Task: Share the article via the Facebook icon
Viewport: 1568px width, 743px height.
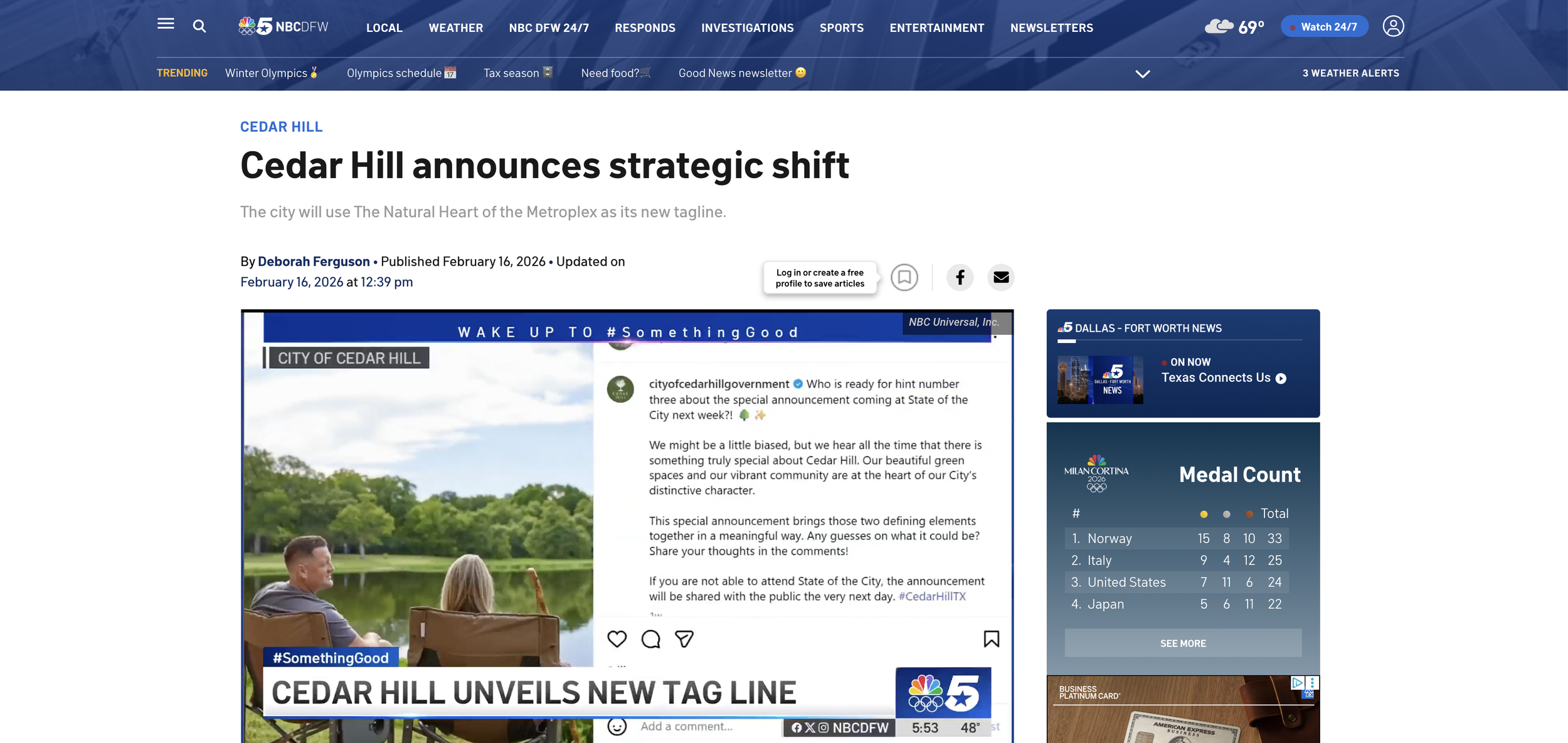Action: point(960,277)
